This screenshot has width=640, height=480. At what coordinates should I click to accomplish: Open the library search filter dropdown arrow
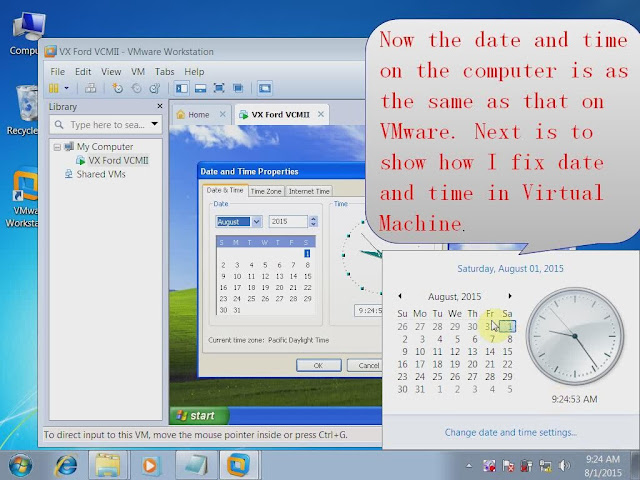click(155, 124)
